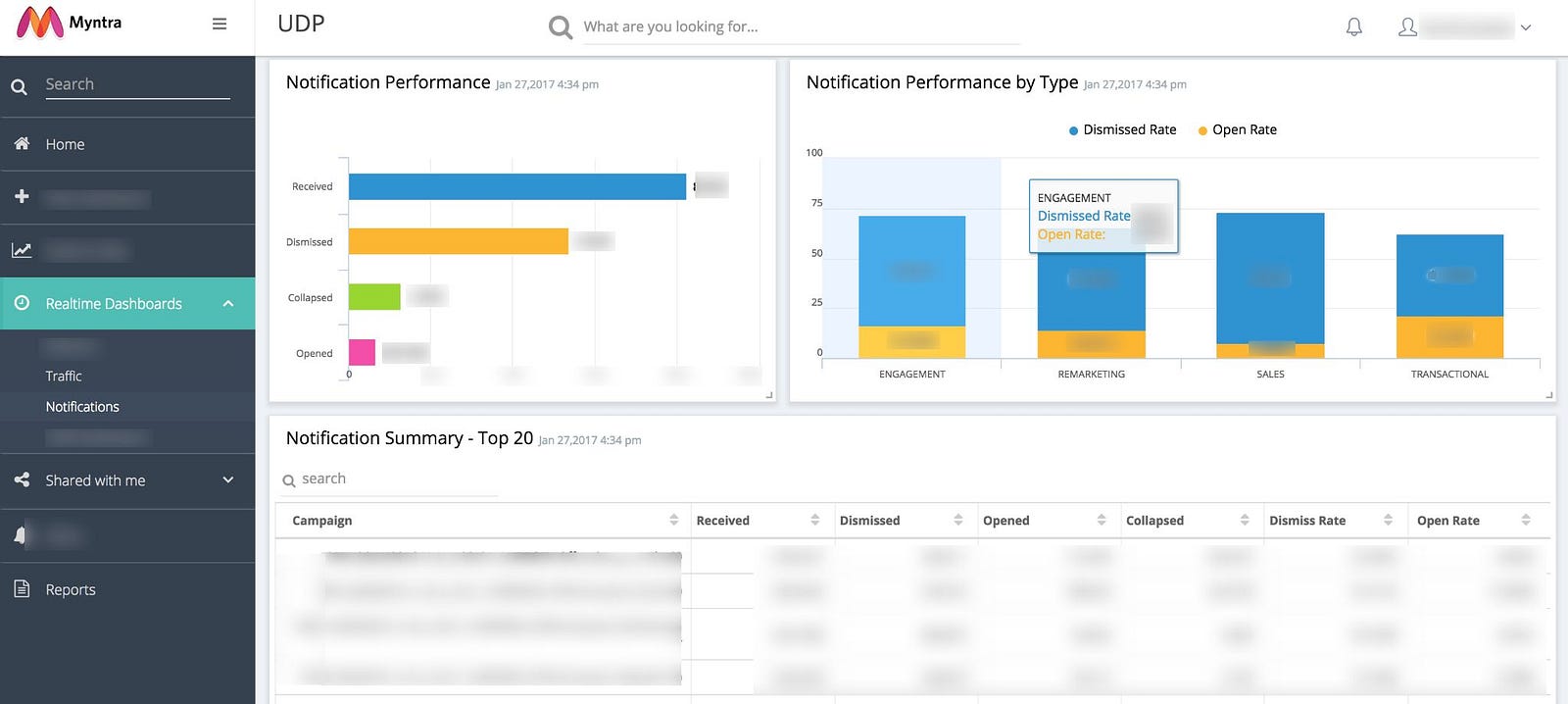
Task: Click the hamburger menu icon beside Myntra
Action: tap(220, 24)
